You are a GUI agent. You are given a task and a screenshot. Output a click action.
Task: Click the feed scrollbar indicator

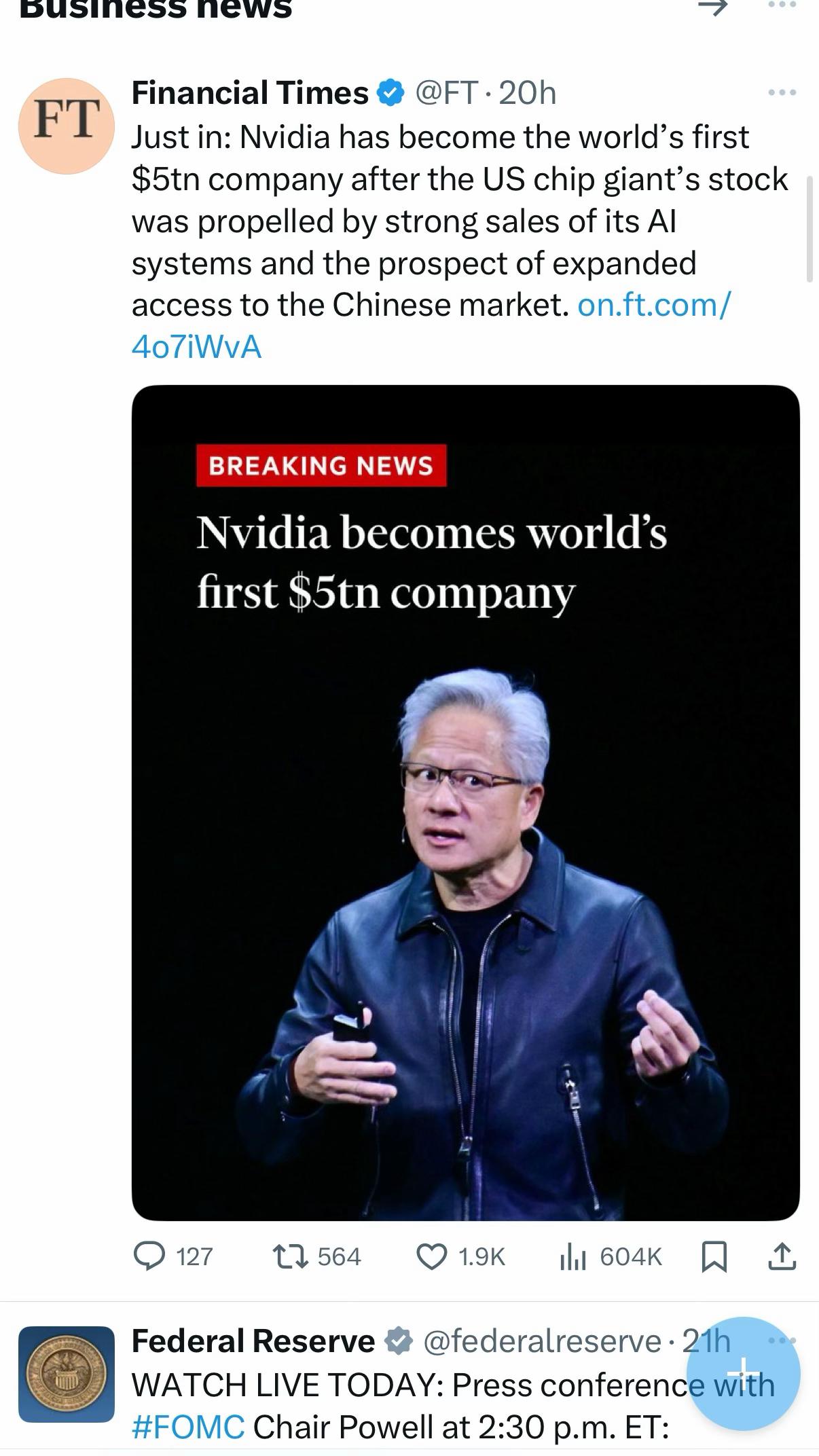809,228
